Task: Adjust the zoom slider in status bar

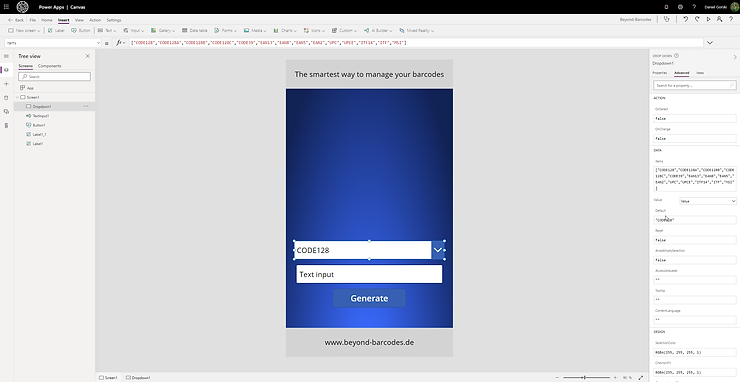Action: click(x=585, y=377)
